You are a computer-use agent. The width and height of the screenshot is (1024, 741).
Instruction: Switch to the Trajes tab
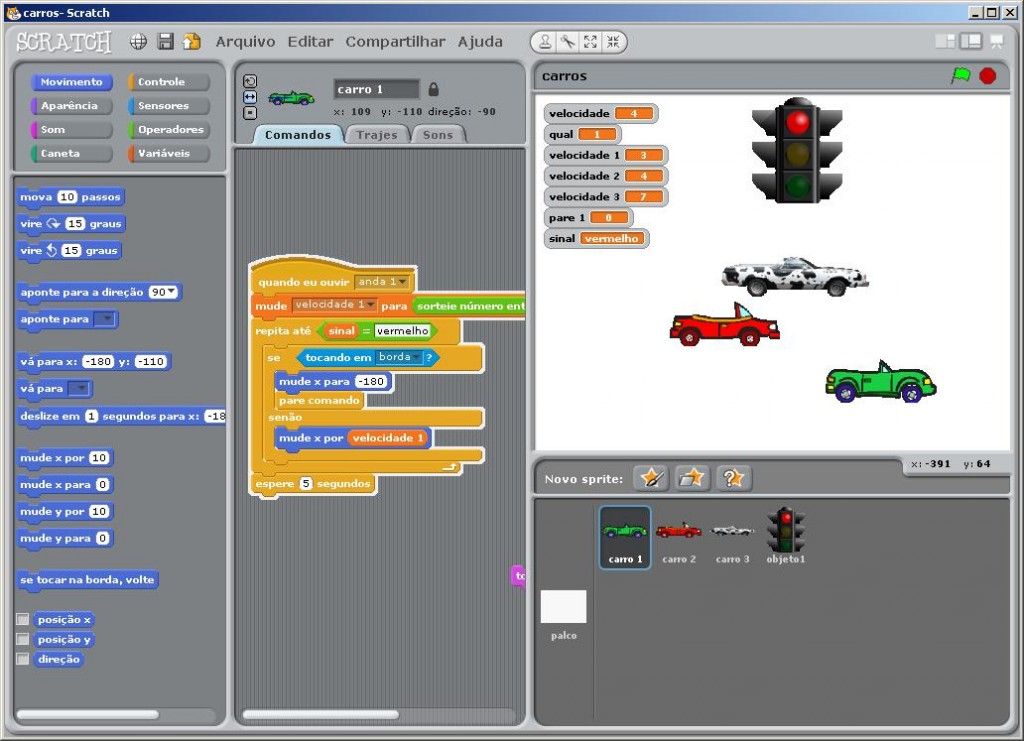[377, 135]
